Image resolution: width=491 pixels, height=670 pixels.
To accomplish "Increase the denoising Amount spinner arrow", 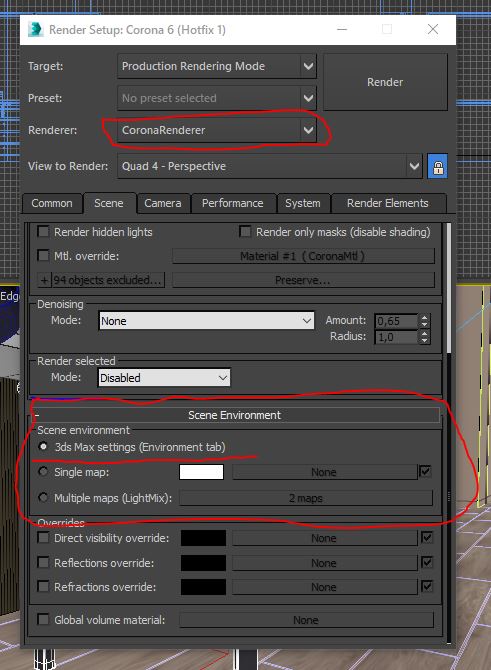I will tap(424, 317).
